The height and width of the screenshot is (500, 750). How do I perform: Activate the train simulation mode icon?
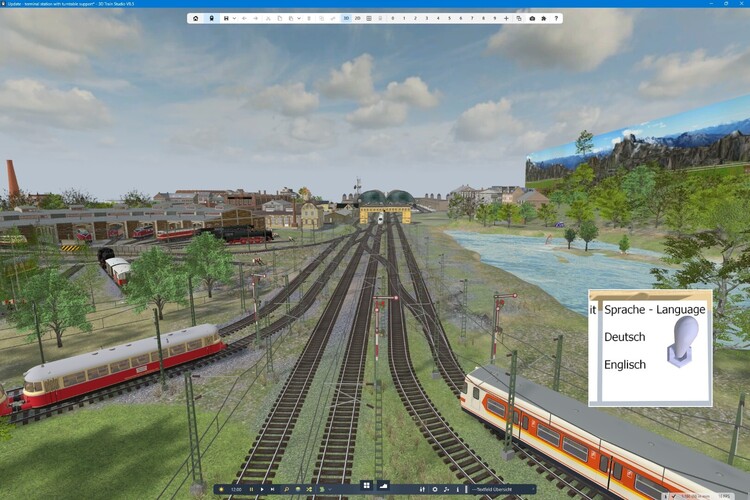click(211, 18)
